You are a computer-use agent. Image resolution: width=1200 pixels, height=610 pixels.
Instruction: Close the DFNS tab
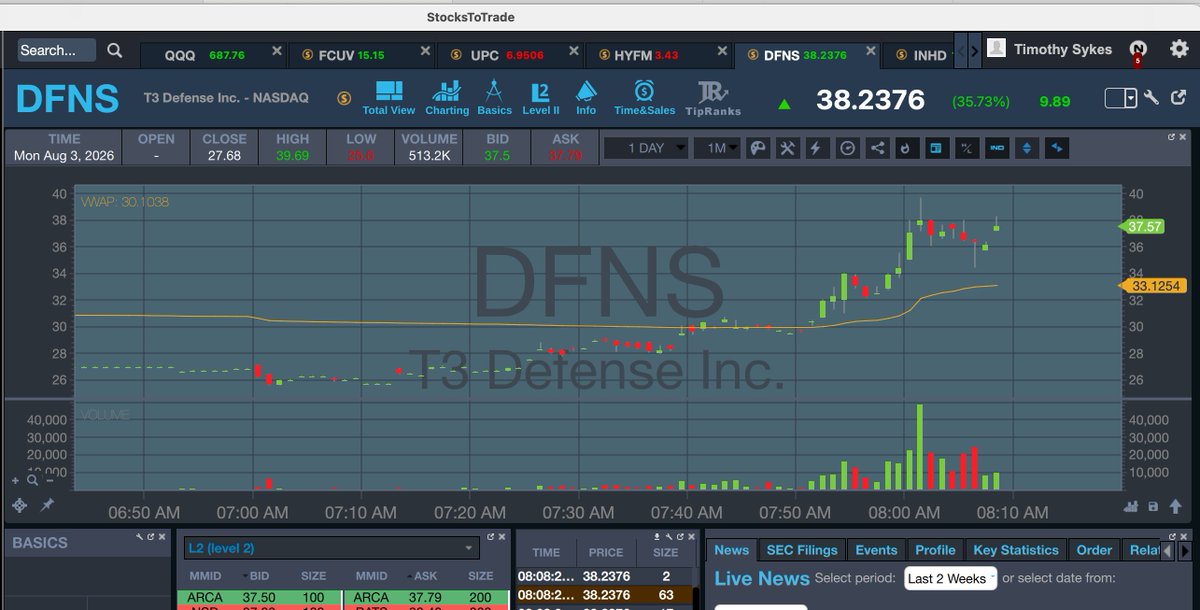coord(871,50)
